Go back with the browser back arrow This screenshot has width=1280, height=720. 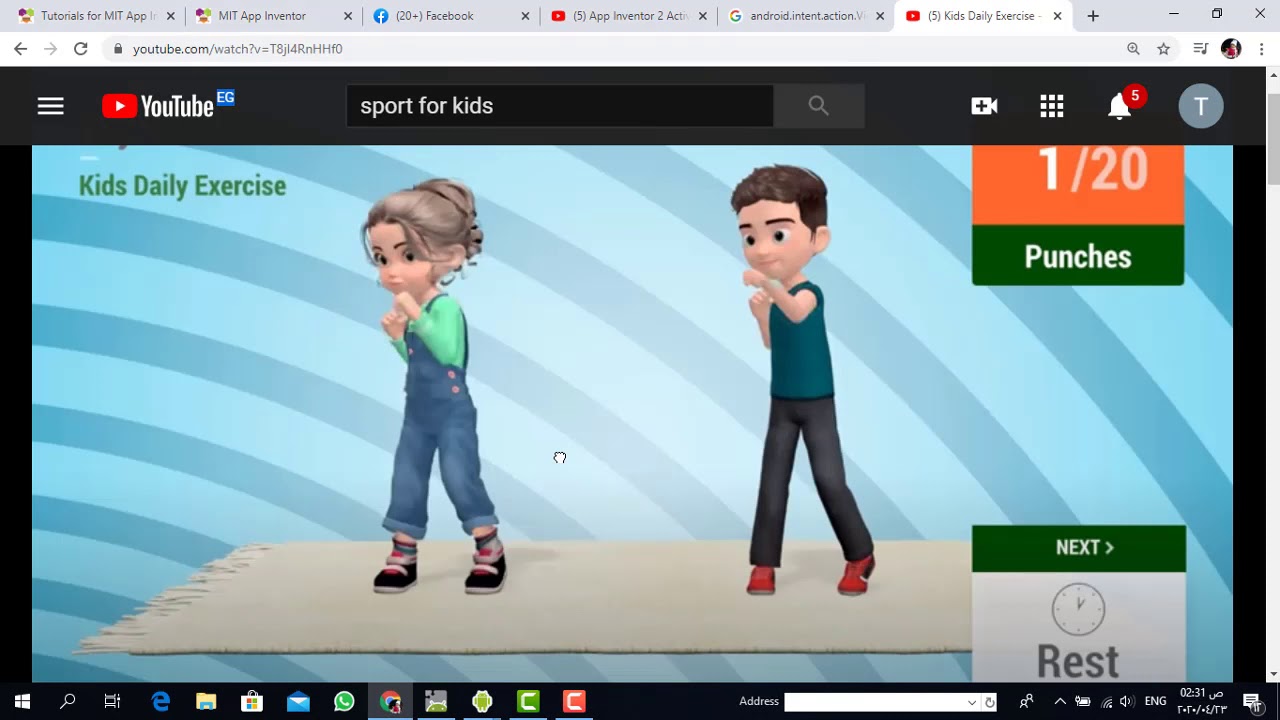click(x=20, y=49)
